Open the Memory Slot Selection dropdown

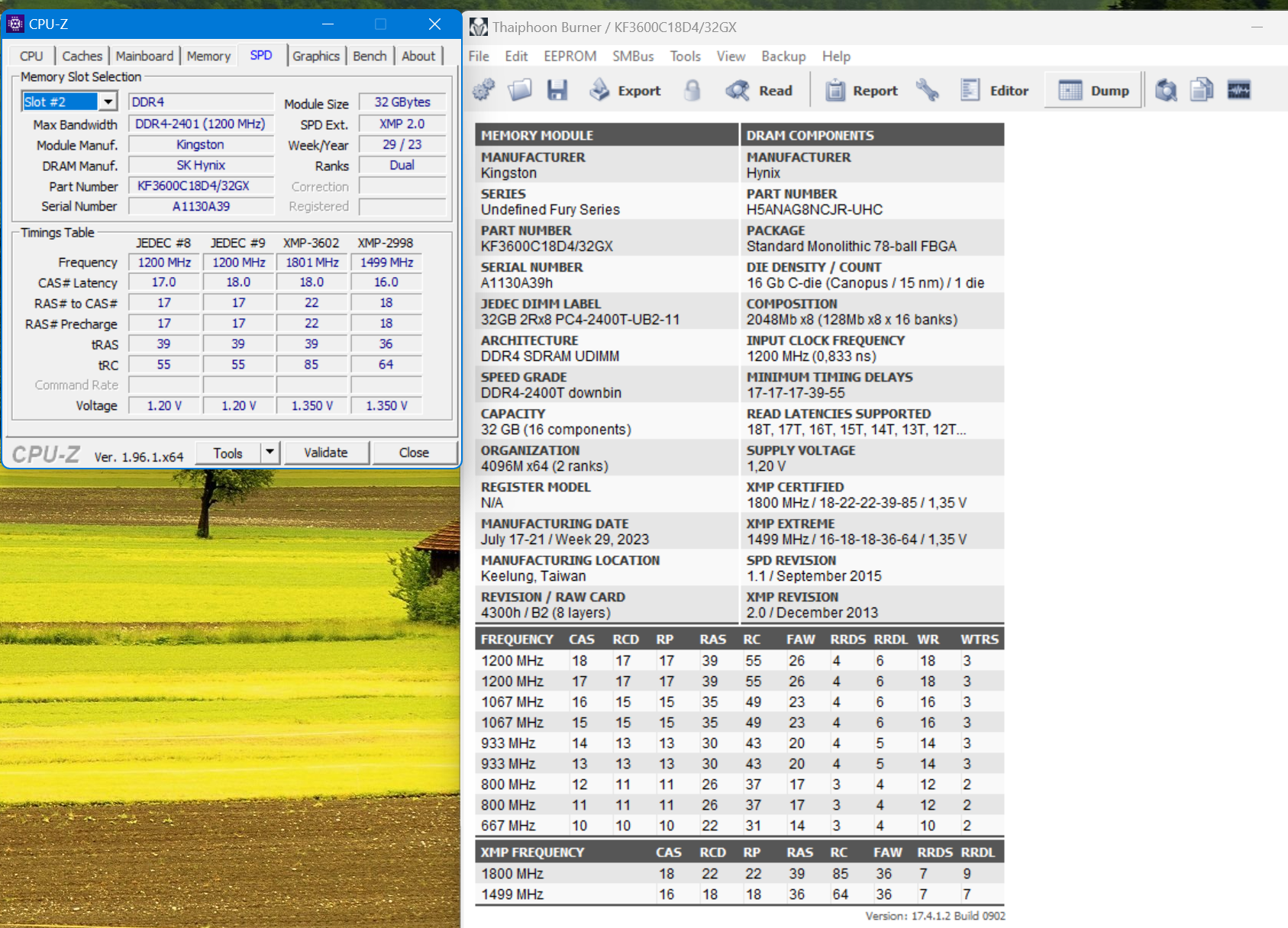(69, 101)
